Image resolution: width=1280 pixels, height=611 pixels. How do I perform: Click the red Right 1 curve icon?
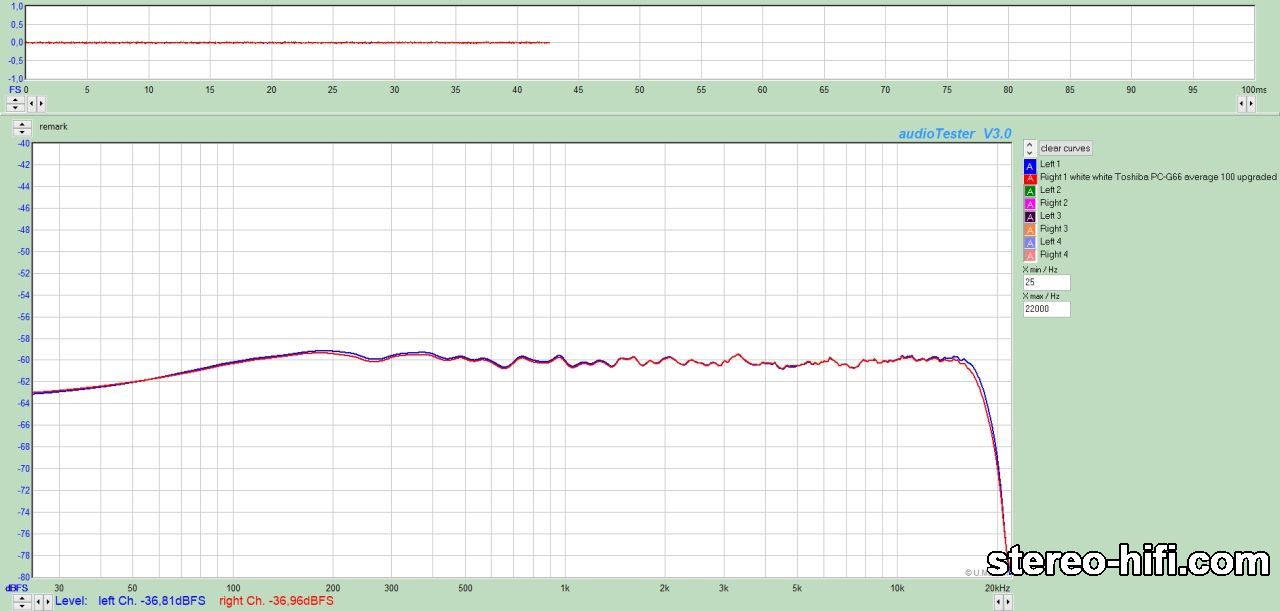tap(1030, 178)
